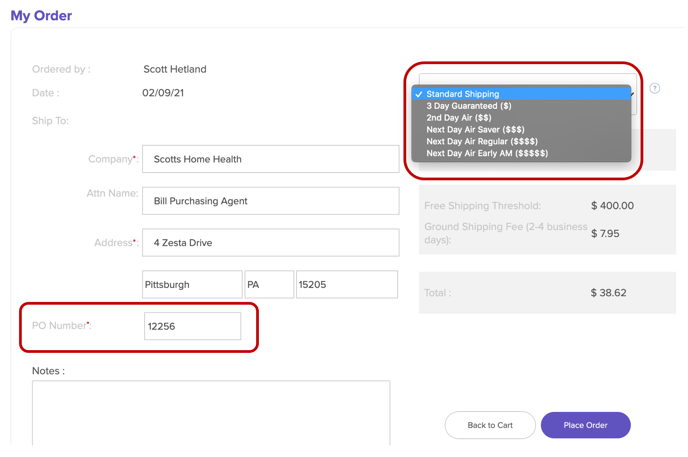Click the city field showing Pittsburgh
The height and width of the screenshot is (457, 688).
click(191, 285)
